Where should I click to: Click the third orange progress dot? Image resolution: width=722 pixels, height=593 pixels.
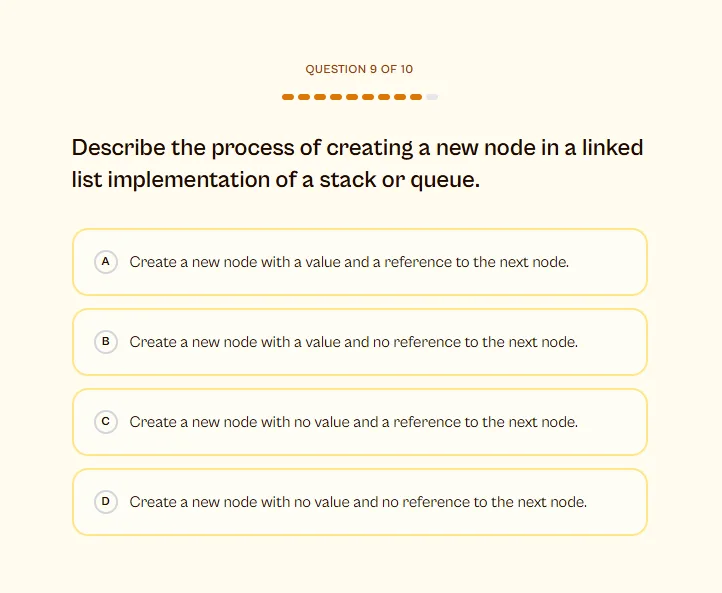(x=320, y=97)
